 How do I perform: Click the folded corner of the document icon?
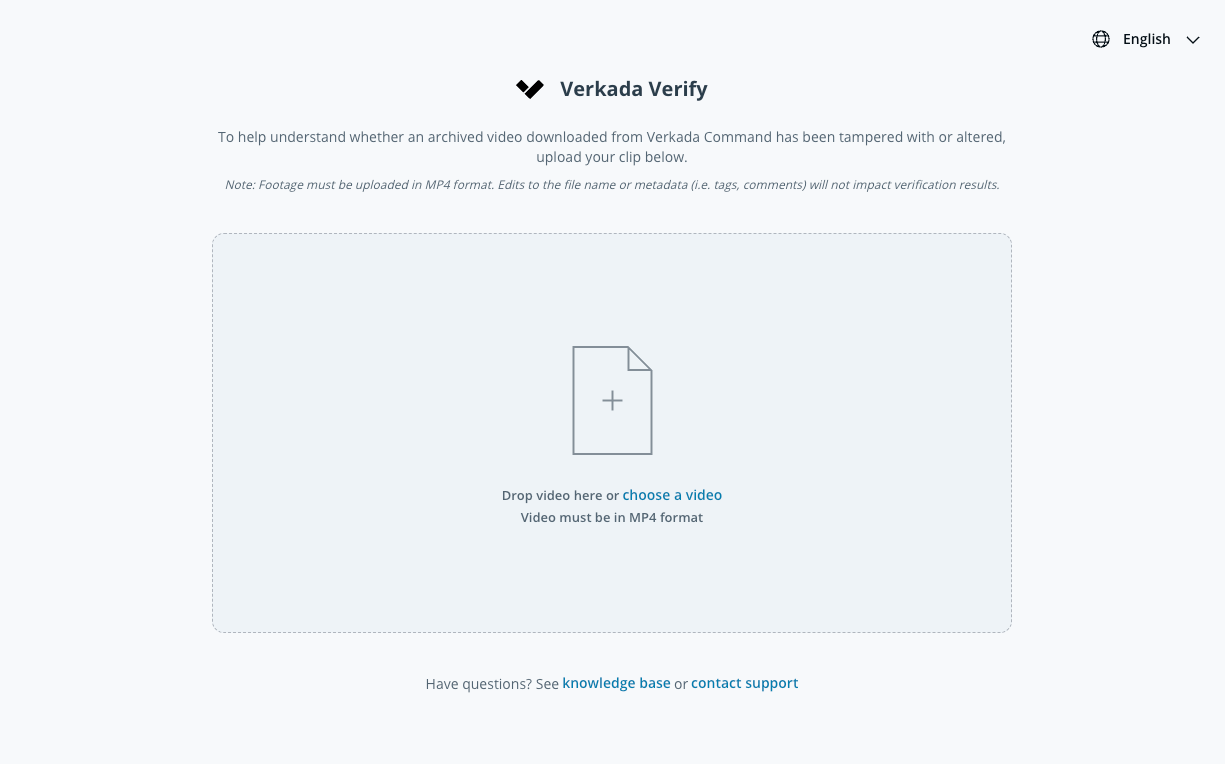click(x=640, y=358)
